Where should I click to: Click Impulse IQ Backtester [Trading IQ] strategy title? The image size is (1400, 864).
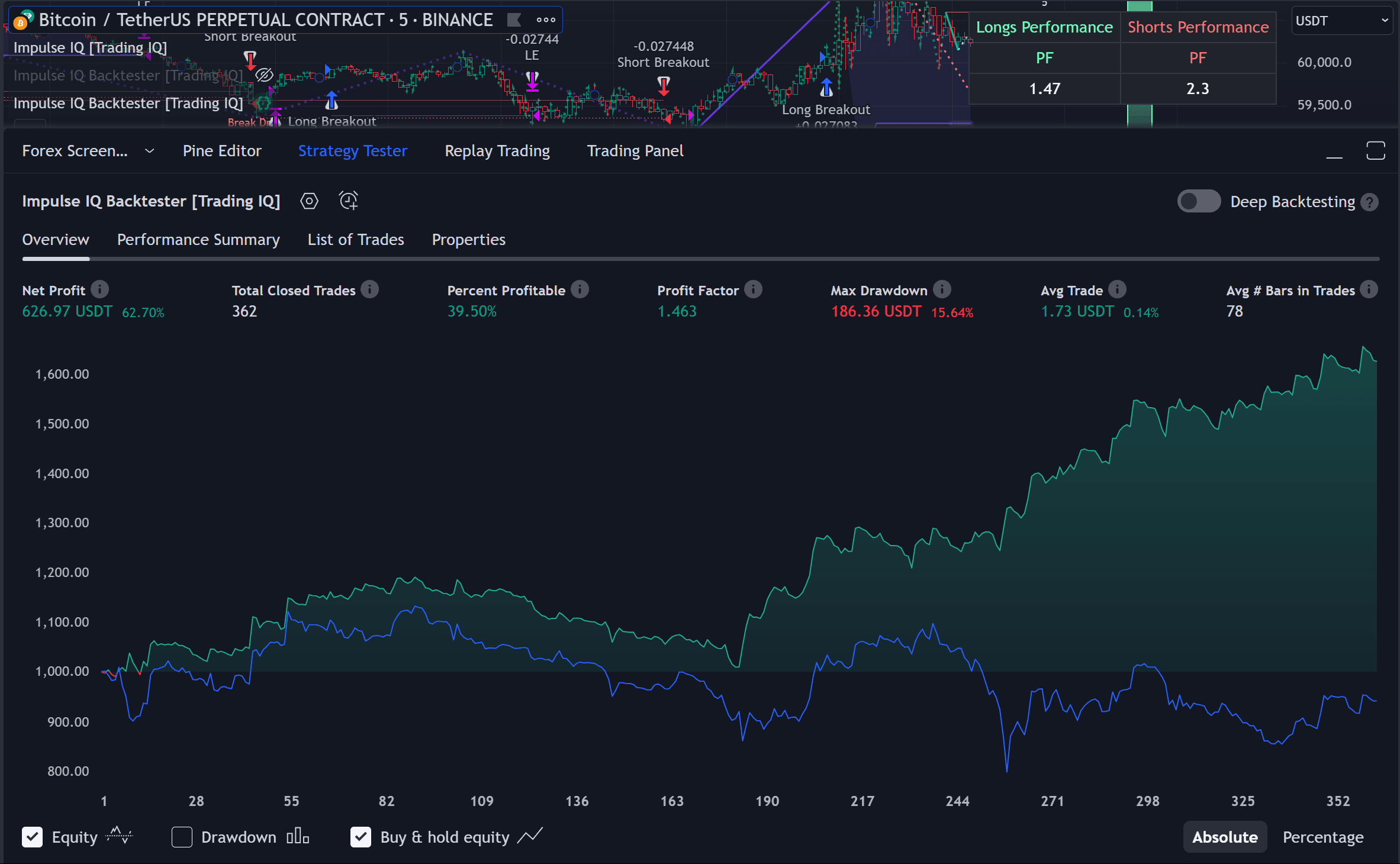click(151, 201)
